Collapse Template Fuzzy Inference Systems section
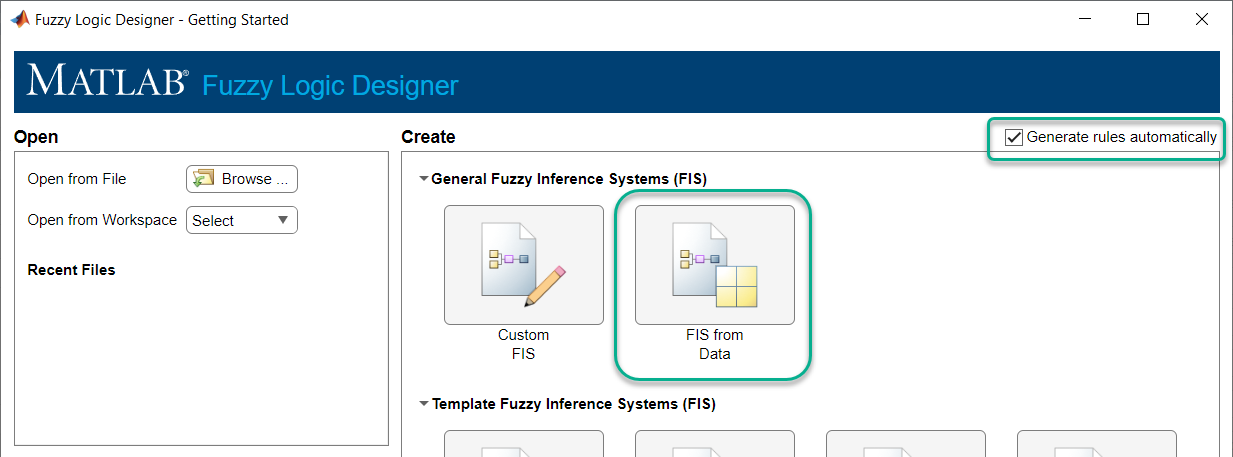This screenshot has width=1233, height=457. (424, 404)
